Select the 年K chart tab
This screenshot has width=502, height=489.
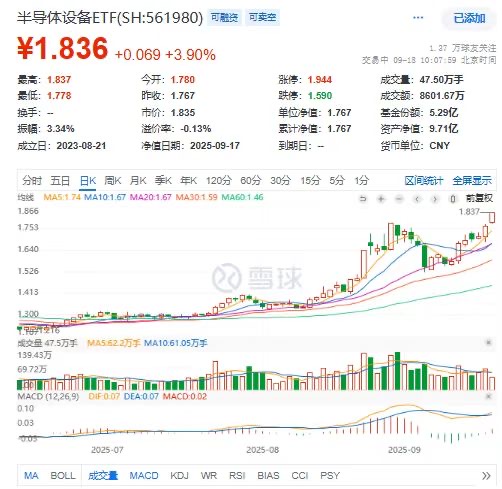tap(188, 180)
